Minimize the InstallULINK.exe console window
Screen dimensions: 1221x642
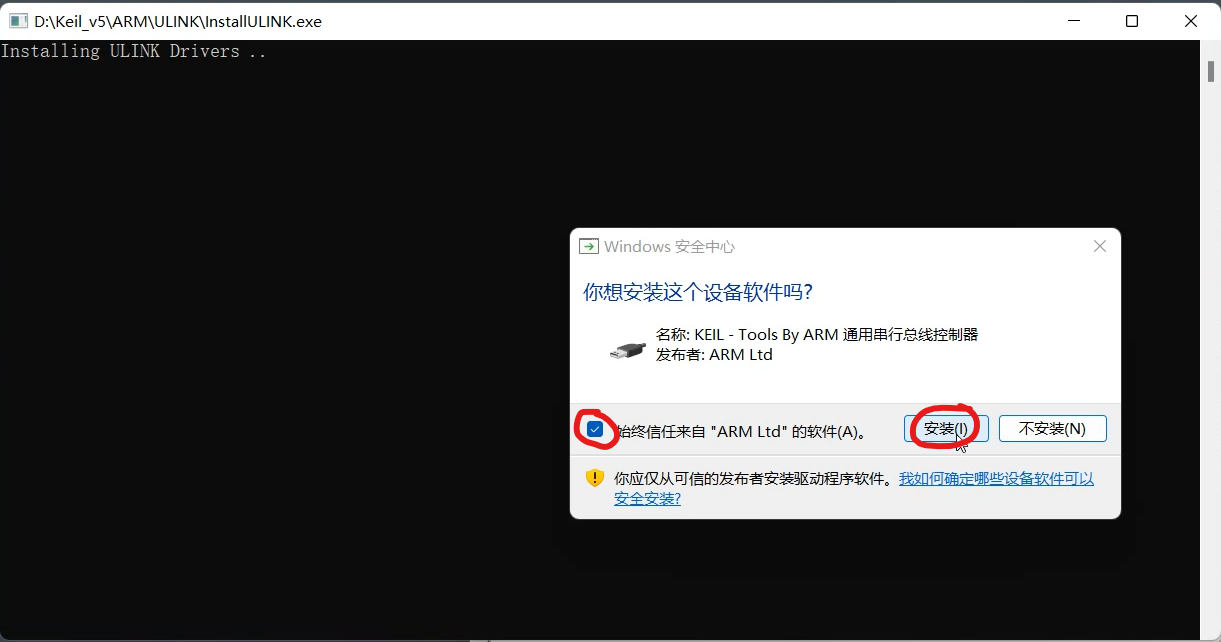coord(1074,21)
